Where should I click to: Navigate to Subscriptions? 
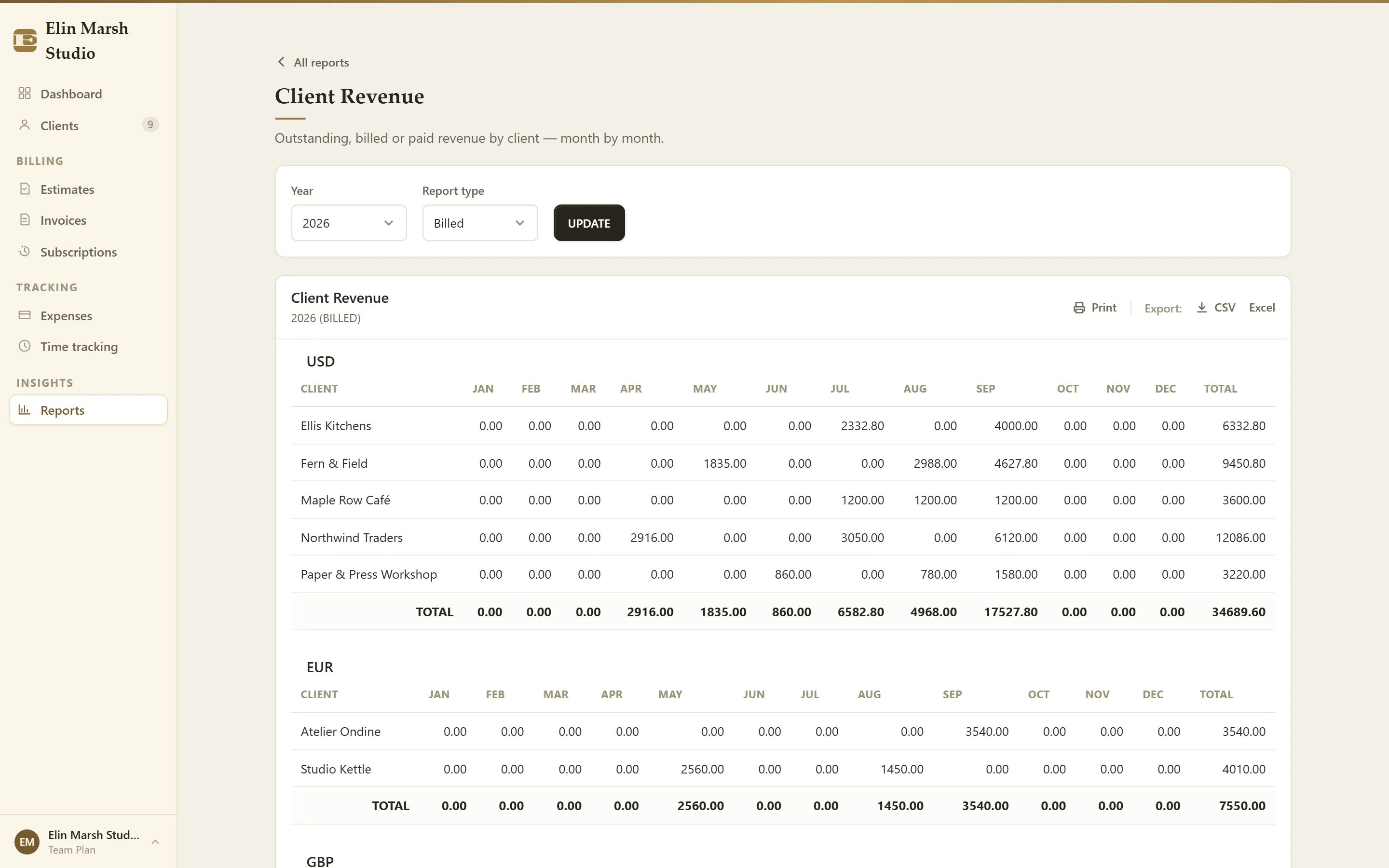click(x=88, y=252)
